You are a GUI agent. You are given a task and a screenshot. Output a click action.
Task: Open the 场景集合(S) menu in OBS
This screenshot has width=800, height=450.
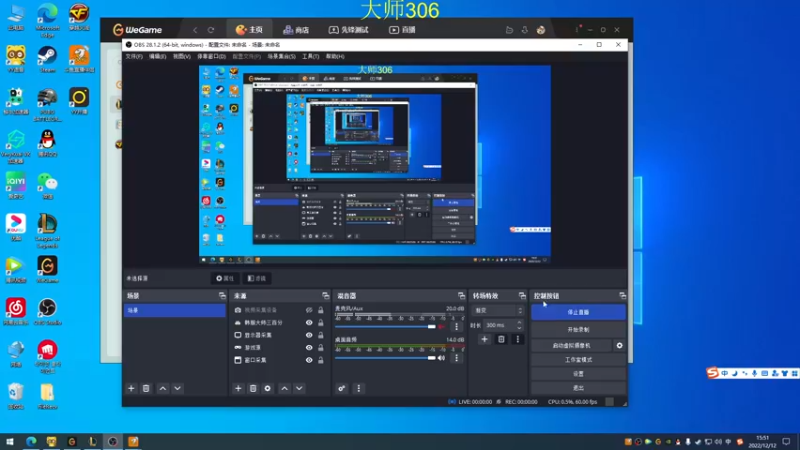point(282,56)
